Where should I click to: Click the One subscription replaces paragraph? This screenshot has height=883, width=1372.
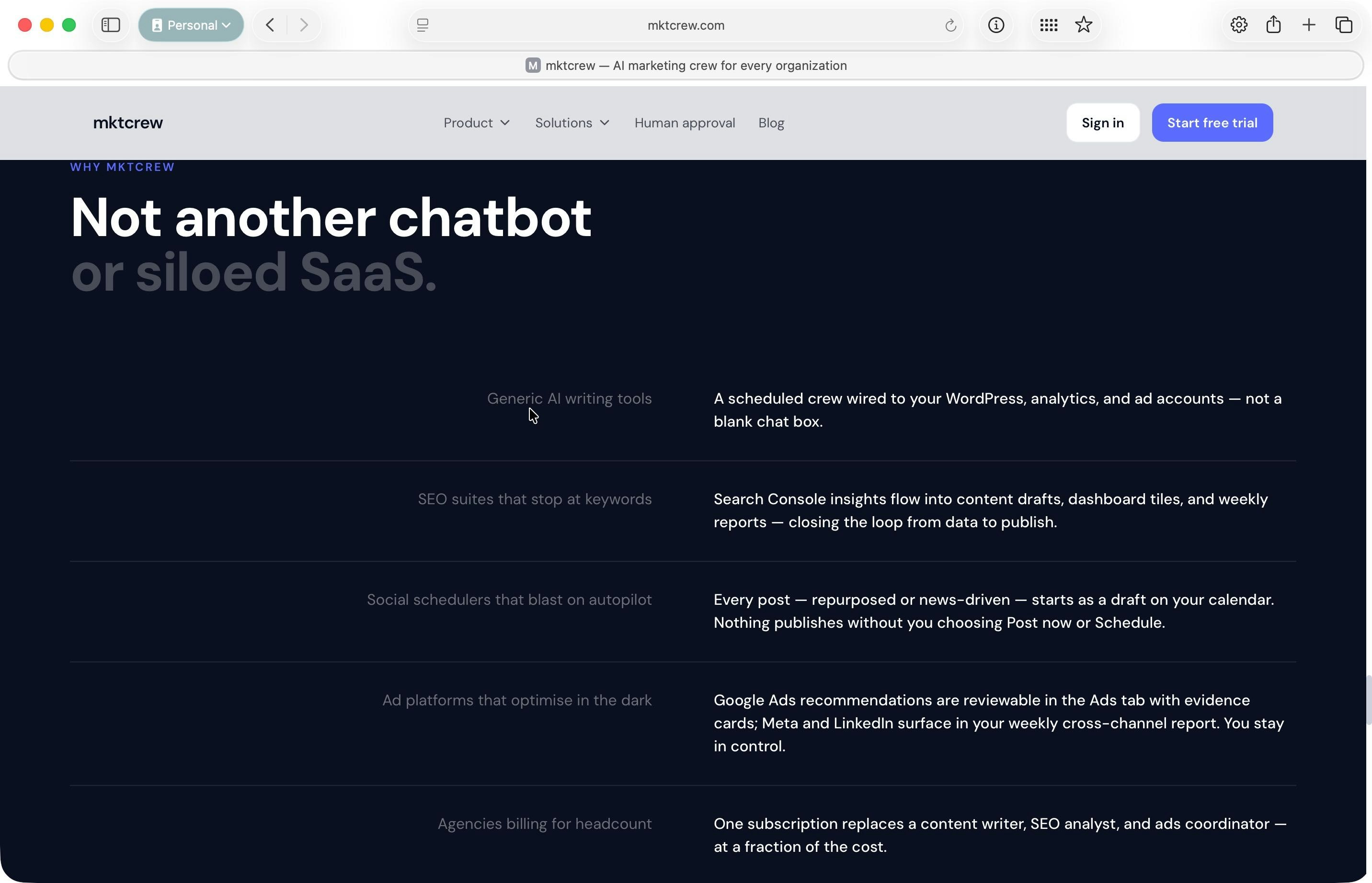point(1000,835)
